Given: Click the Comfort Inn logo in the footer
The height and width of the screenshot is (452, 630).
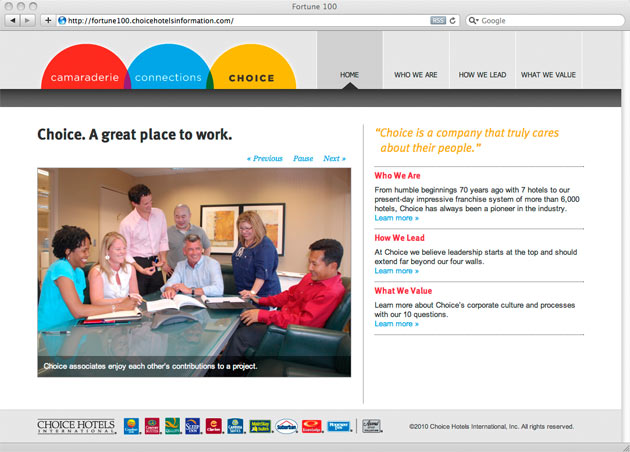Looking at the screenshot, I should (x=131, y=426).
